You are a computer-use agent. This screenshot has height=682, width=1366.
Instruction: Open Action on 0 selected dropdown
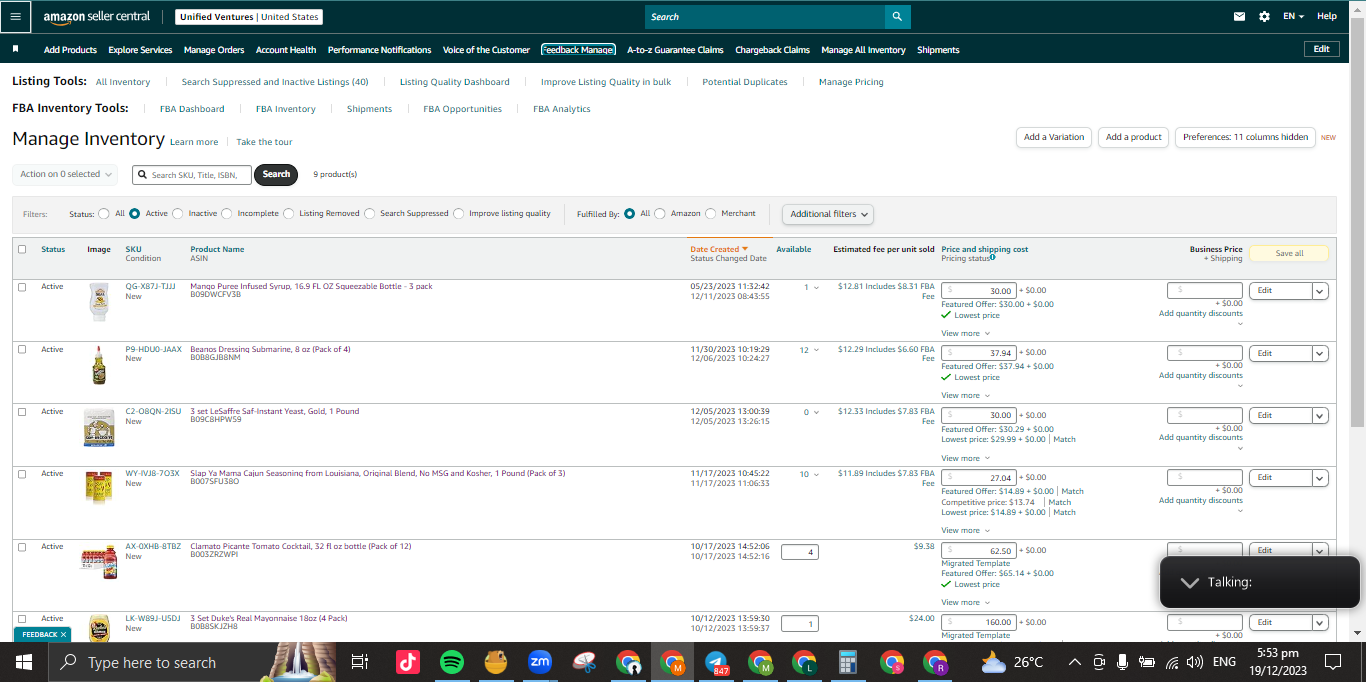[66, 174]
